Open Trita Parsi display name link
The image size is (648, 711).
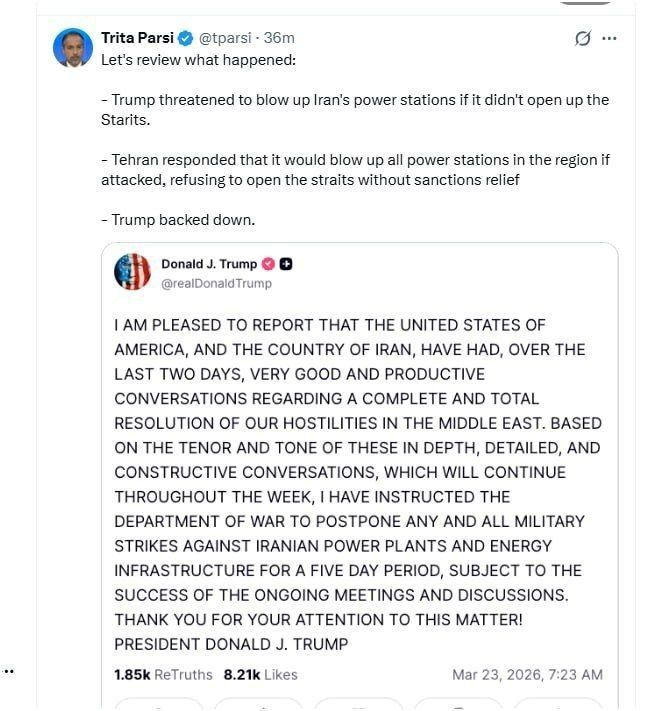137,38
